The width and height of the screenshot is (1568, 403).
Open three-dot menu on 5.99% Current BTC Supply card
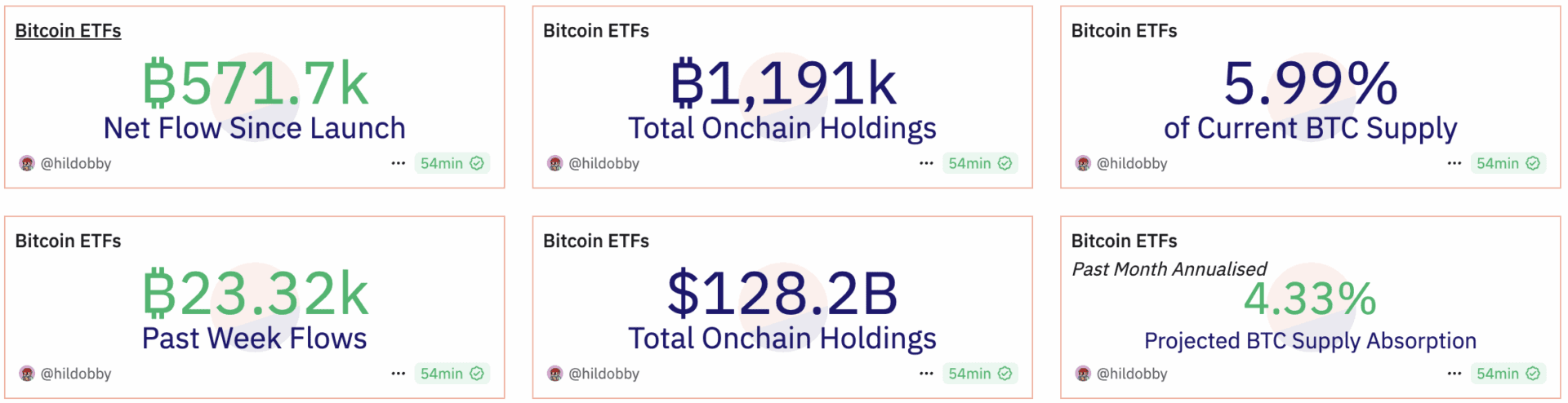1454,163
